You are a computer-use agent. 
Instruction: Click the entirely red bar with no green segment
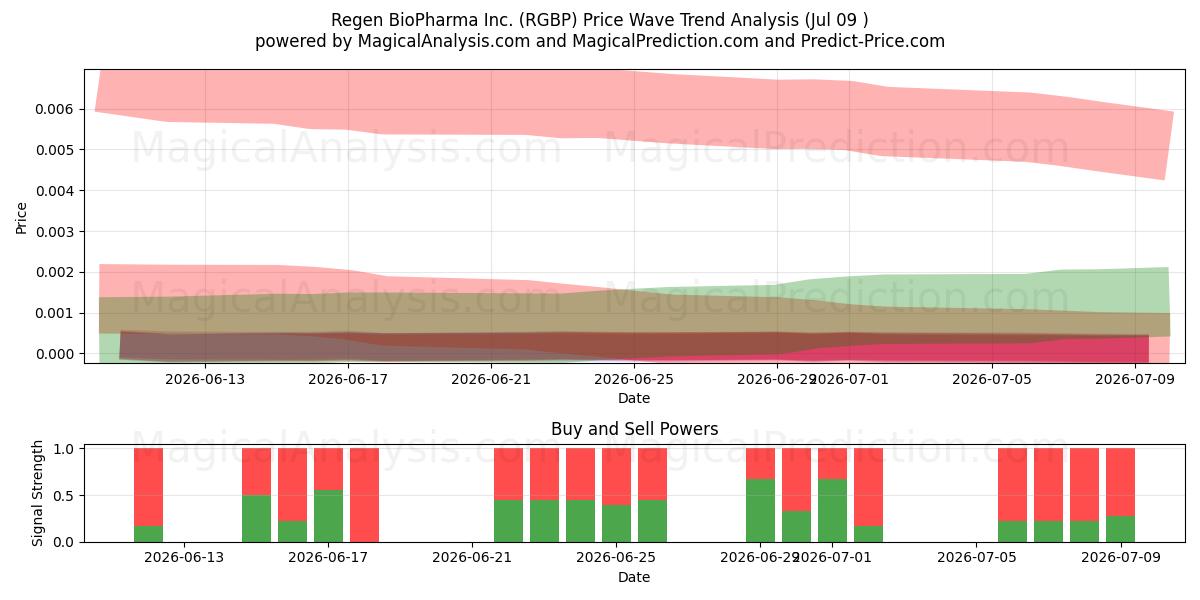364,495
